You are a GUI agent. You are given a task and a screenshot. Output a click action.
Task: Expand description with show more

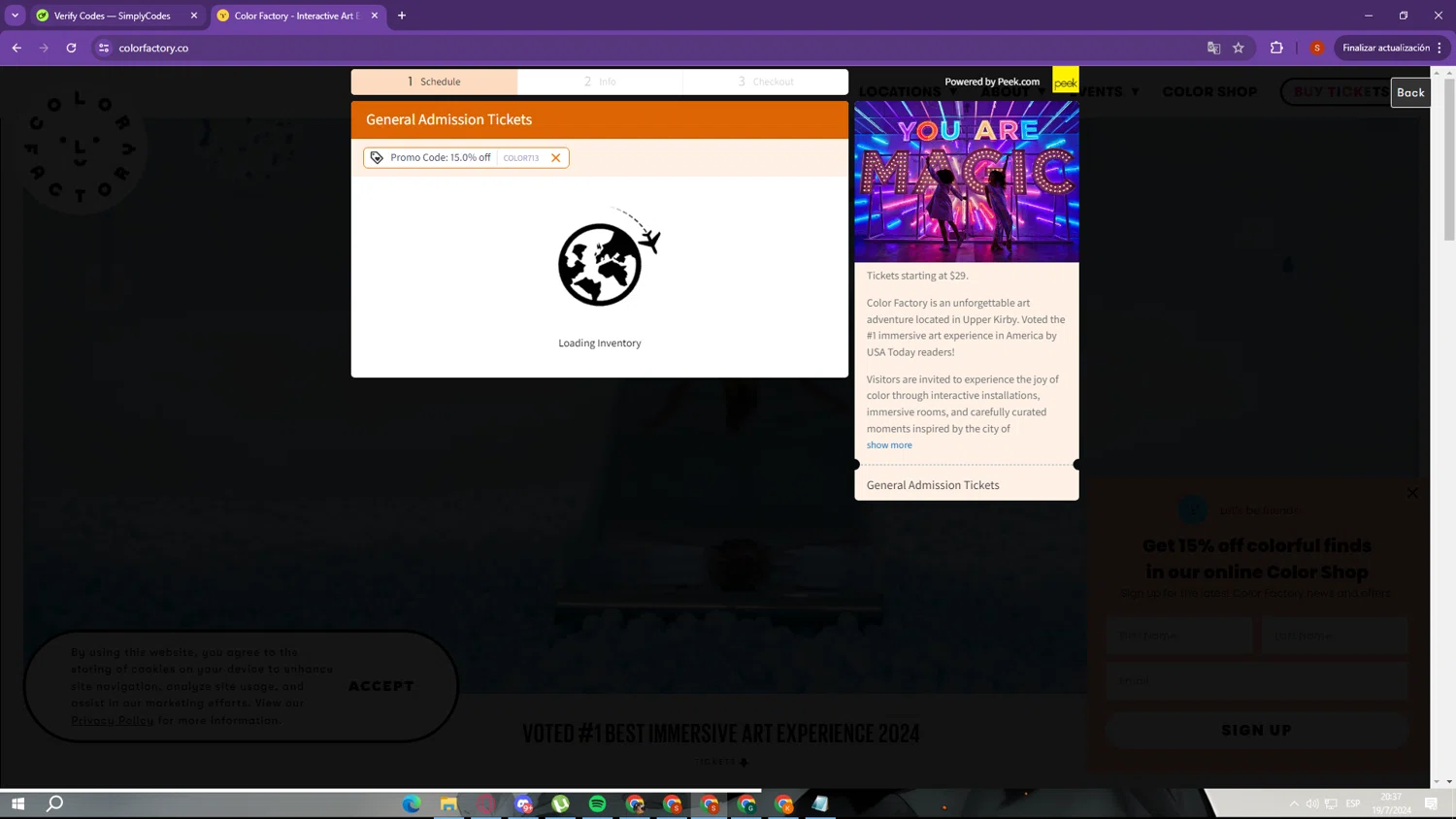pyautogui.click(x=889, y=445)
